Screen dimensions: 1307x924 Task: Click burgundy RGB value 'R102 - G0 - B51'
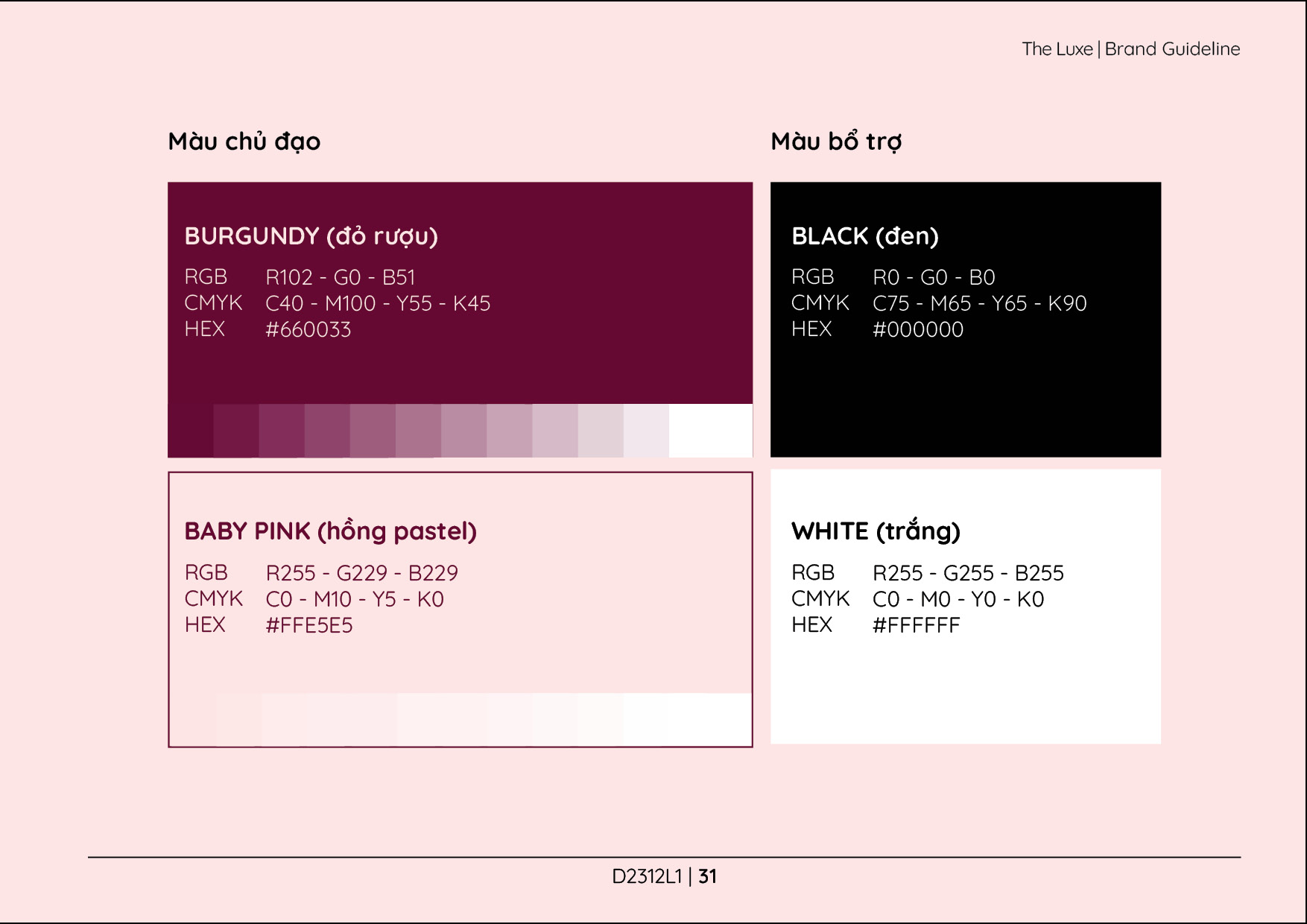tap(341, 277)
